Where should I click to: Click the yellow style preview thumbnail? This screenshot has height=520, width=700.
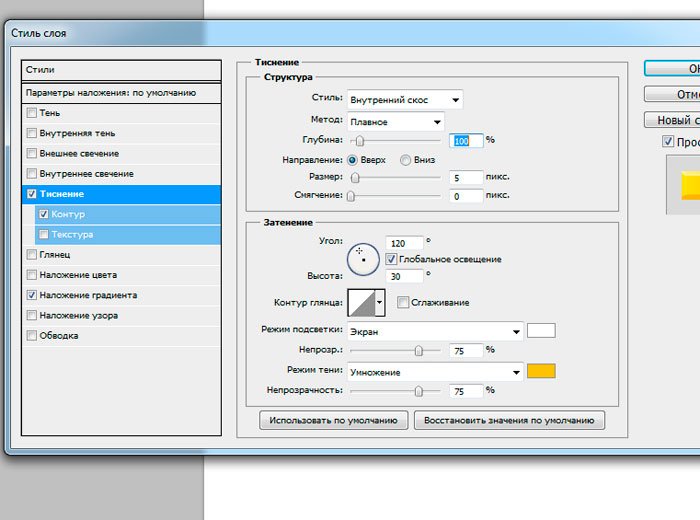point(684,184)
